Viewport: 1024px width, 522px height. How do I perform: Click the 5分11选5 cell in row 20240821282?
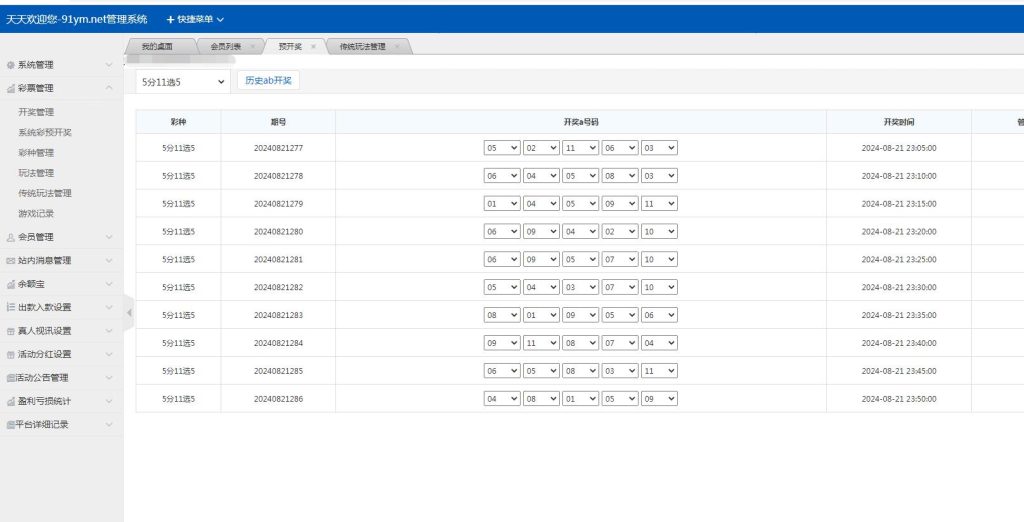point(178,287)
